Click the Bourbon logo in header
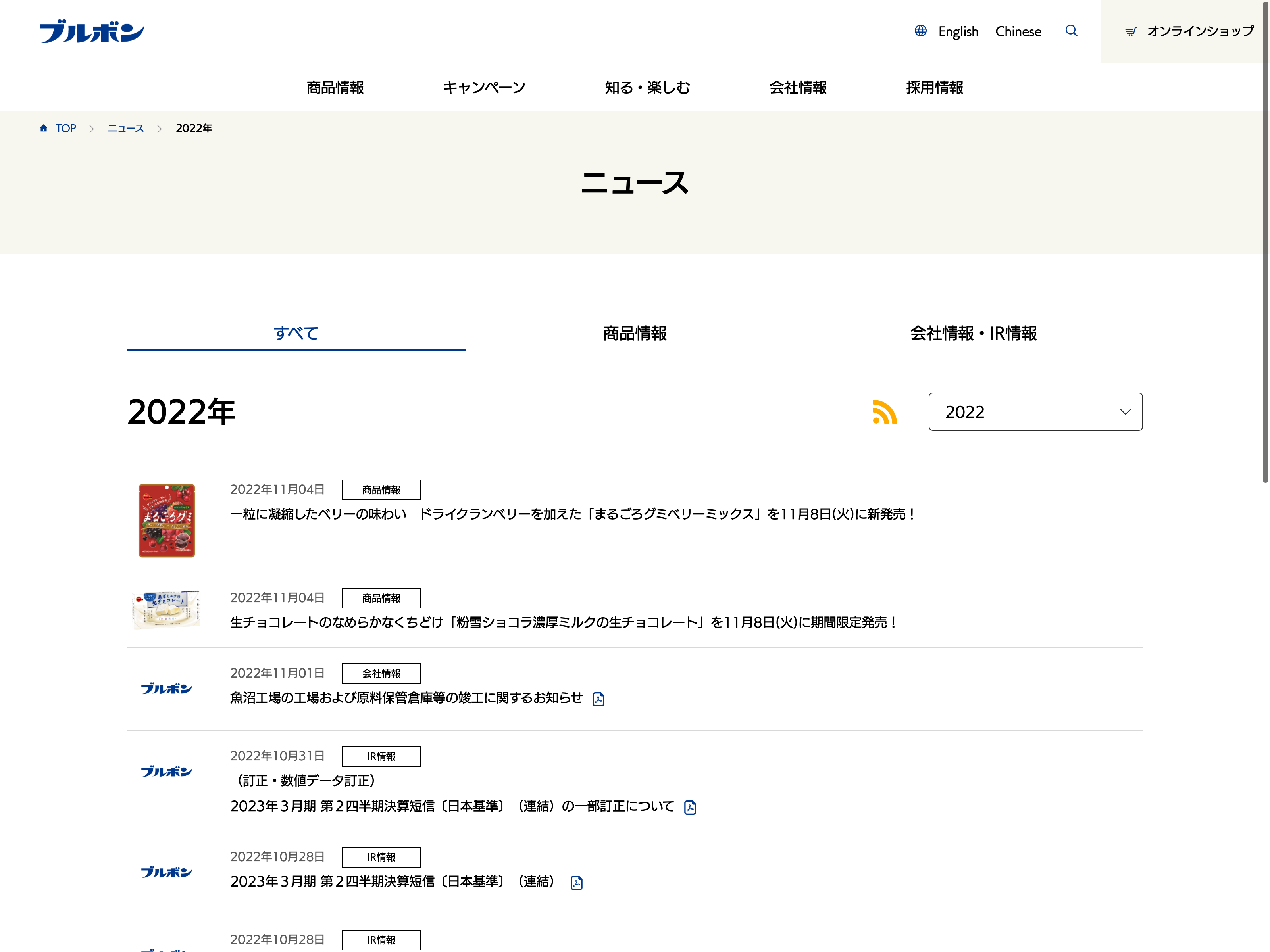The height and width of the screenshot is (952, 1270). [x=91, y=32]
